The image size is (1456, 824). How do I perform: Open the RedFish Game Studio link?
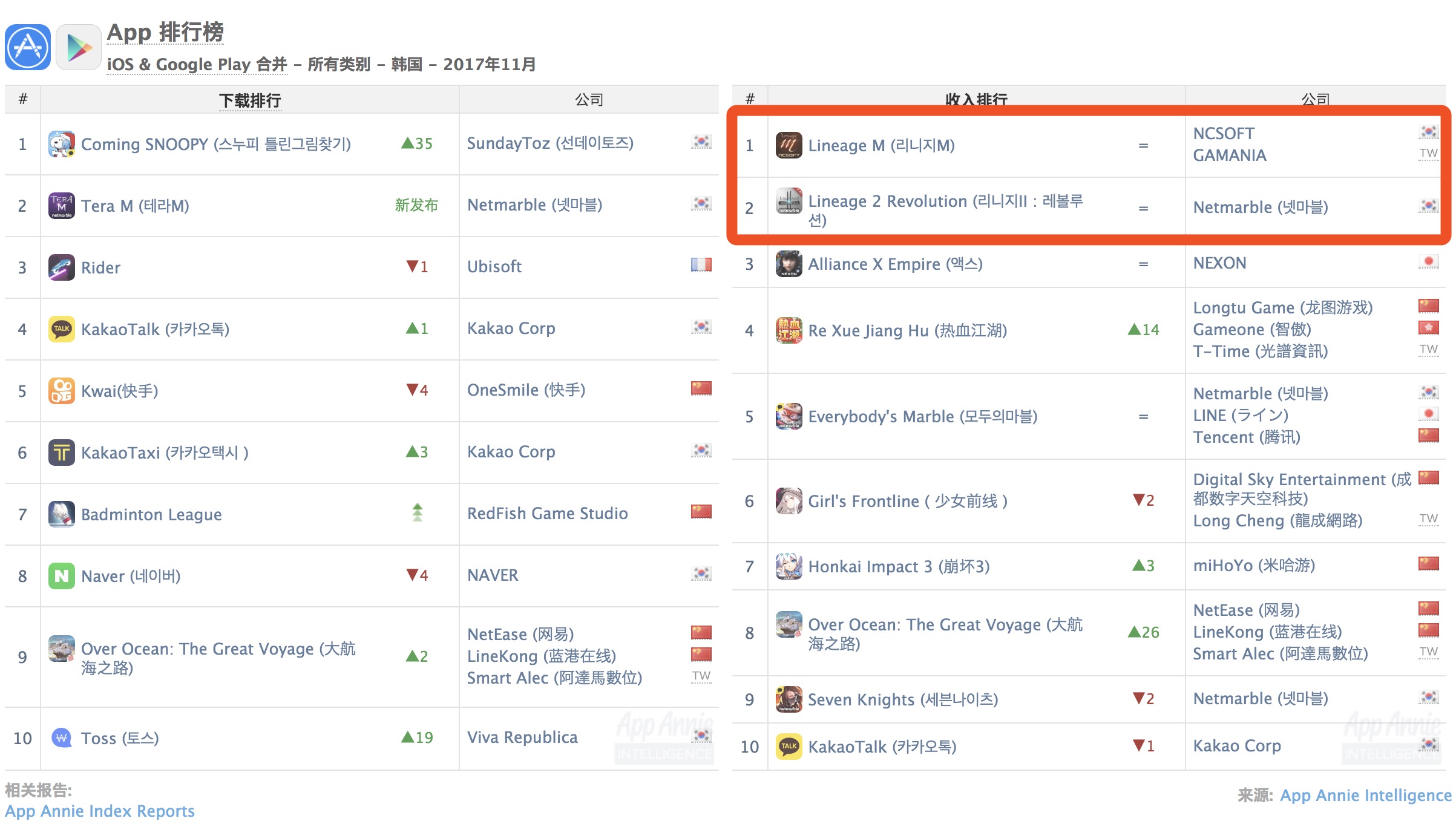click(x=548, y=513)
